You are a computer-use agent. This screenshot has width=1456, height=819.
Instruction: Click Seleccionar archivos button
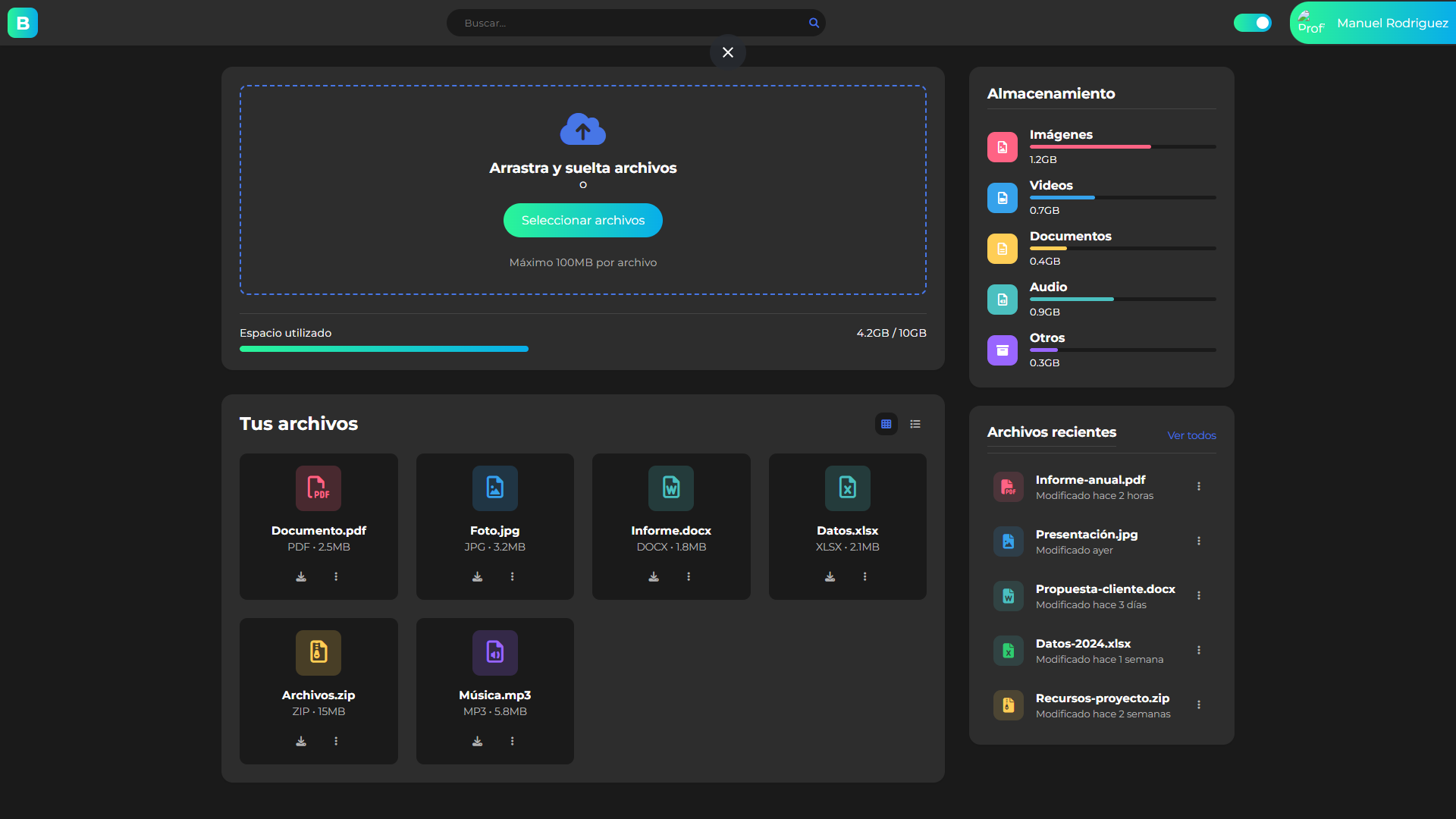582,220
